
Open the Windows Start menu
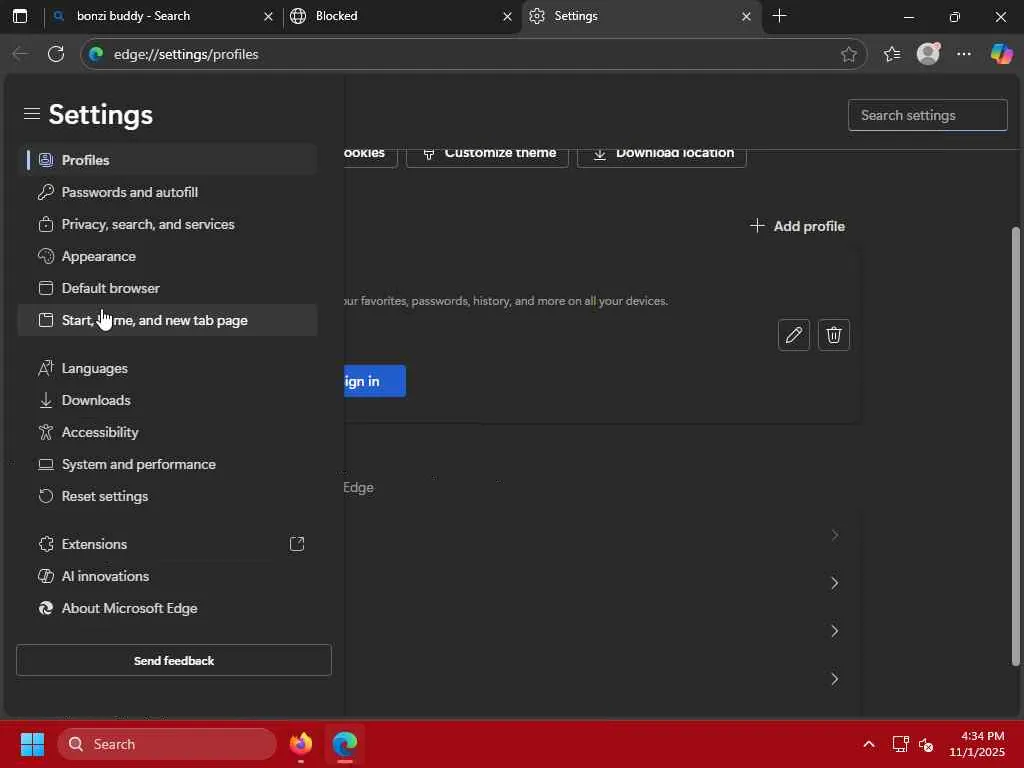click(x=32, y=744)
